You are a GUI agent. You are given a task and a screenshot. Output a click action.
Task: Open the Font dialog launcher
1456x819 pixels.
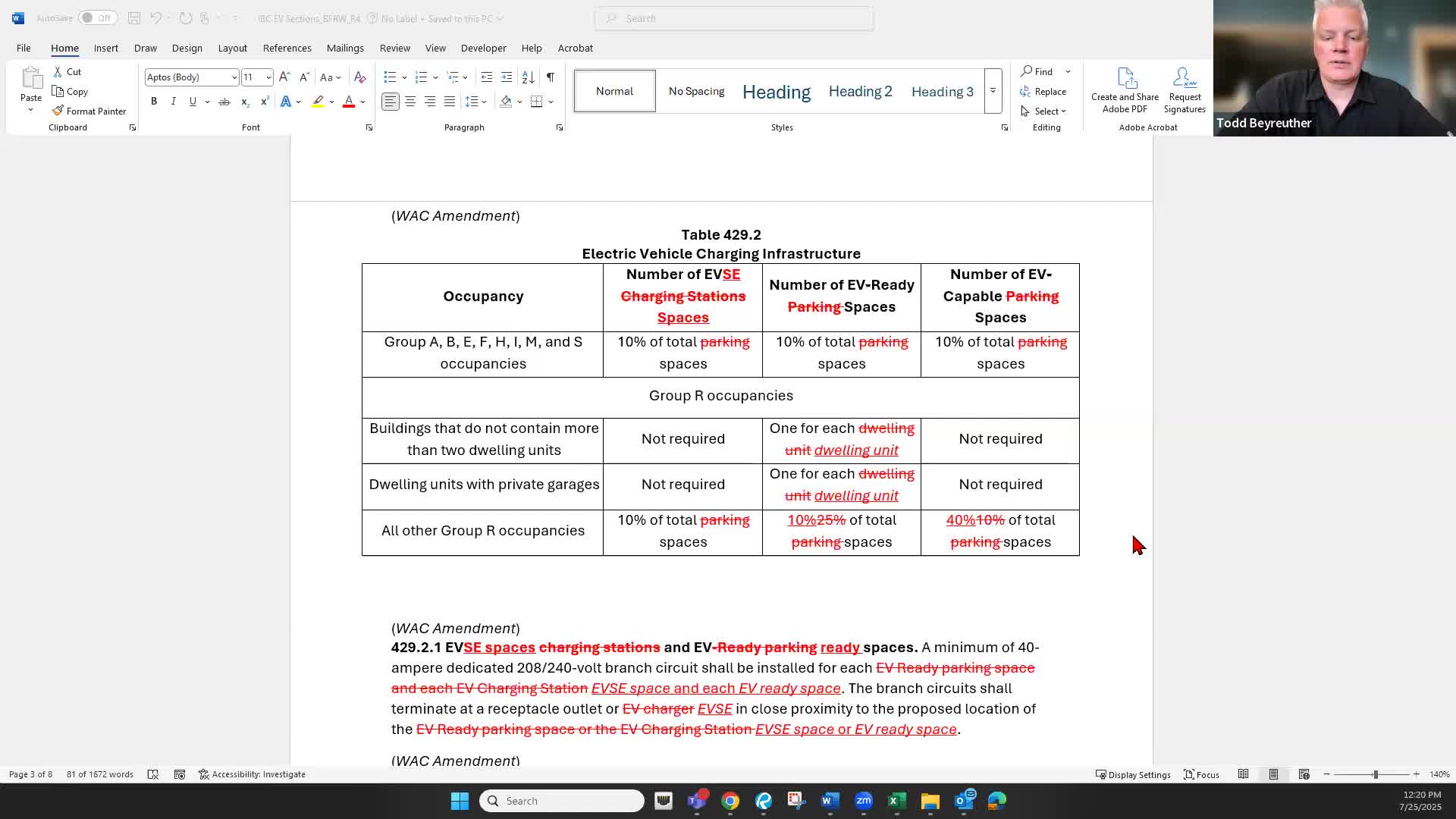pyautogui.click(x=369, y=127)
